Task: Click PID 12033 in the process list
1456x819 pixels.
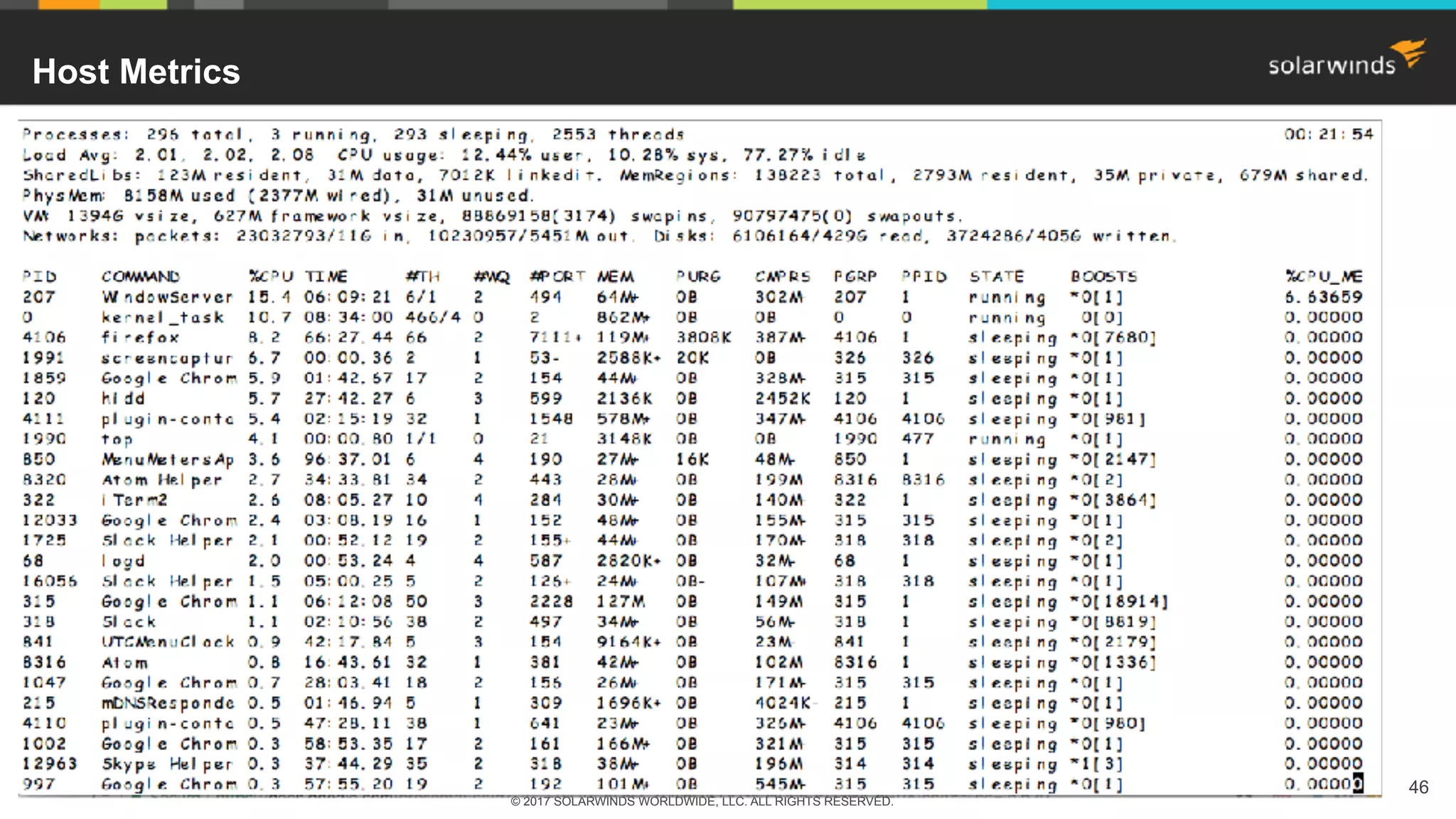Action: (50, 520)
